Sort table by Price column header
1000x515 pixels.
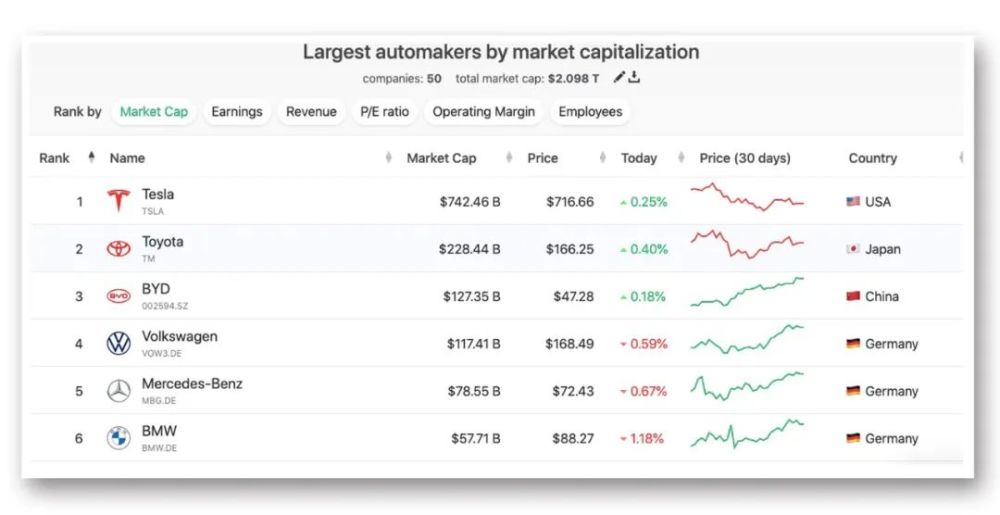point(543,158)
